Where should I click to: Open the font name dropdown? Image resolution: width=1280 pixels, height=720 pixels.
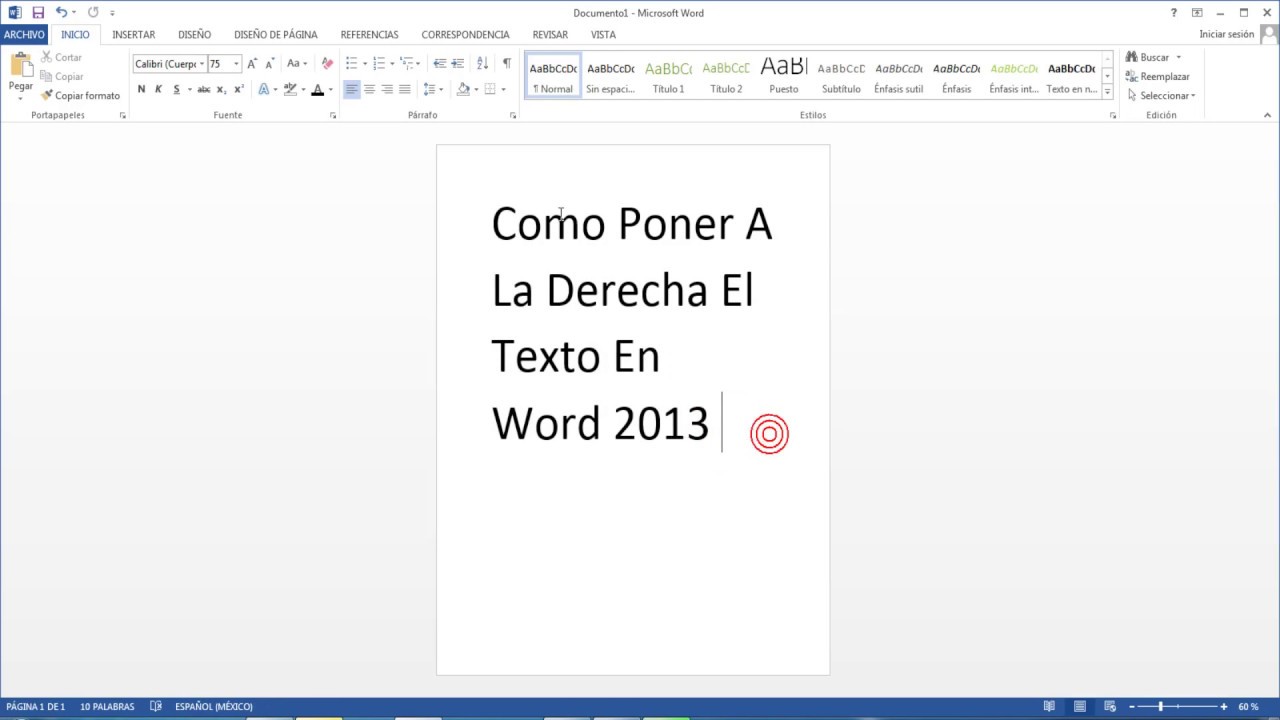202,64
